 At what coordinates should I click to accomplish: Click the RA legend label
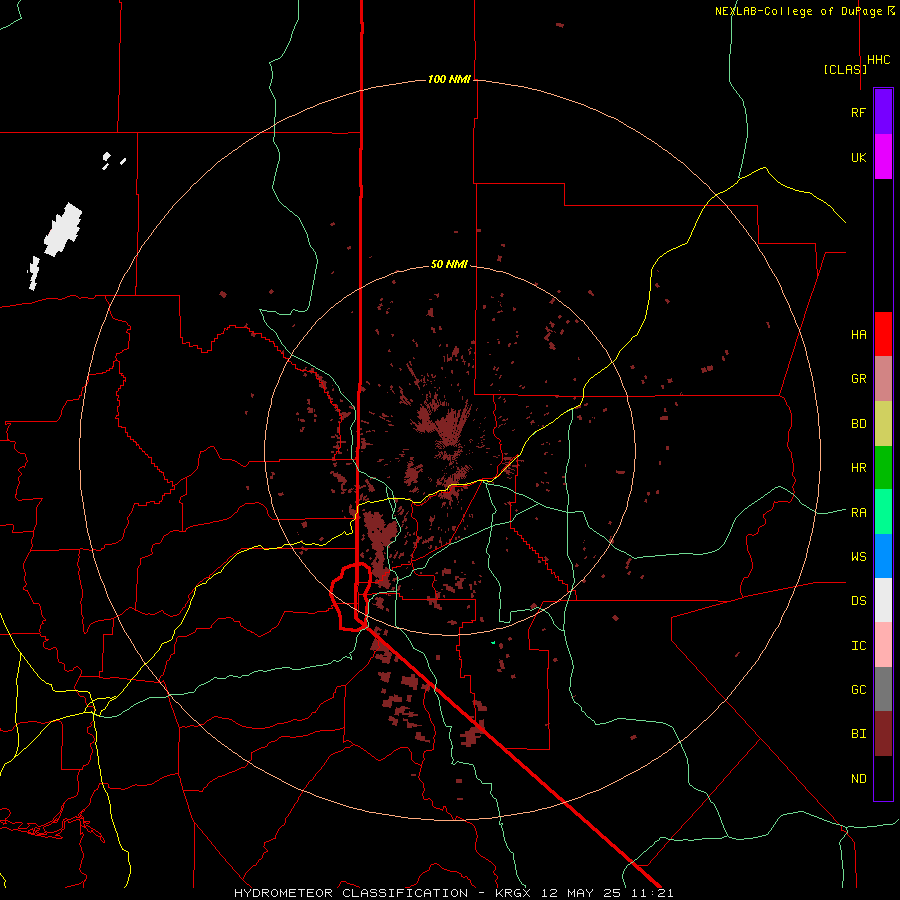(x=858, y=513)
